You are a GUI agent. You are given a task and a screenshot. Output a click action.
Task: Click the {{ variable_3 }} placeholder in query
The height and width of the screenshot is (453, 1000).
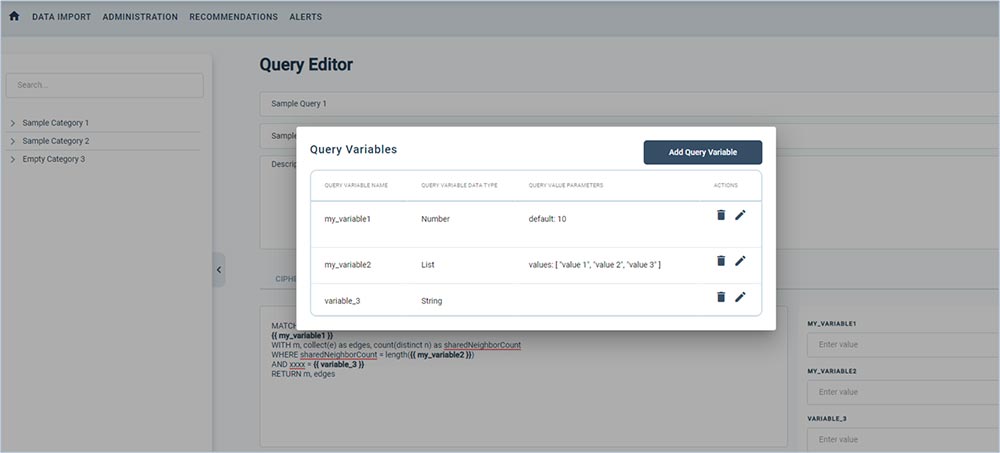click(339, 364)
